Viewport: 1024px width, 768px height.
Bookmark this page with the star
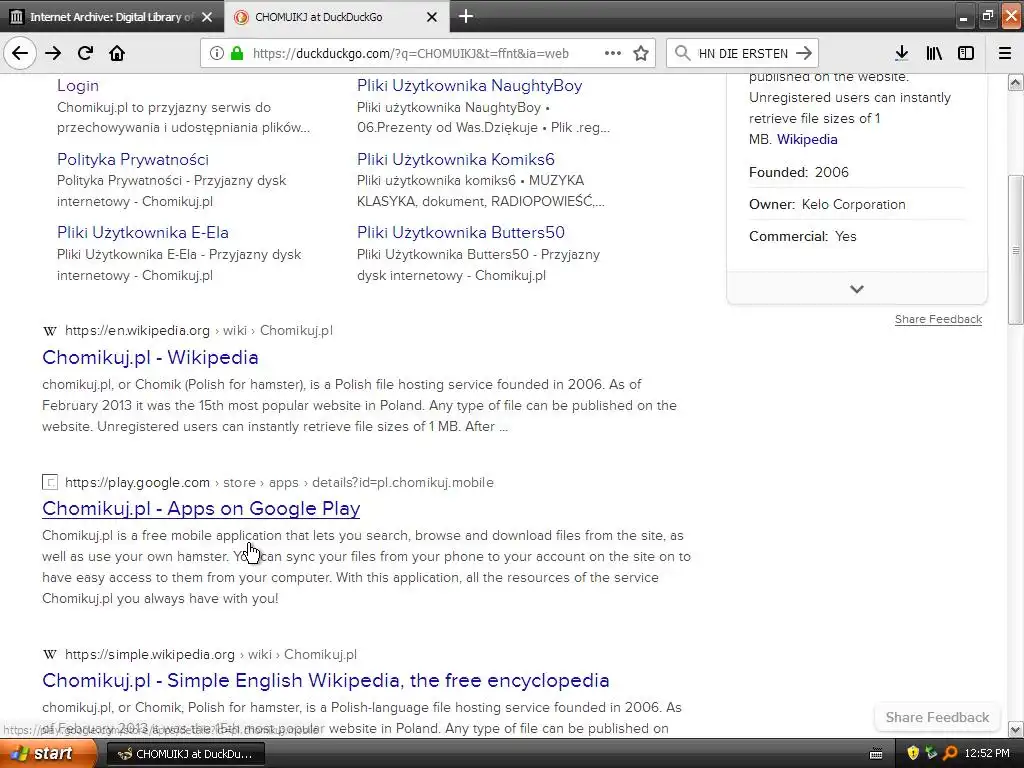point(641,53)
